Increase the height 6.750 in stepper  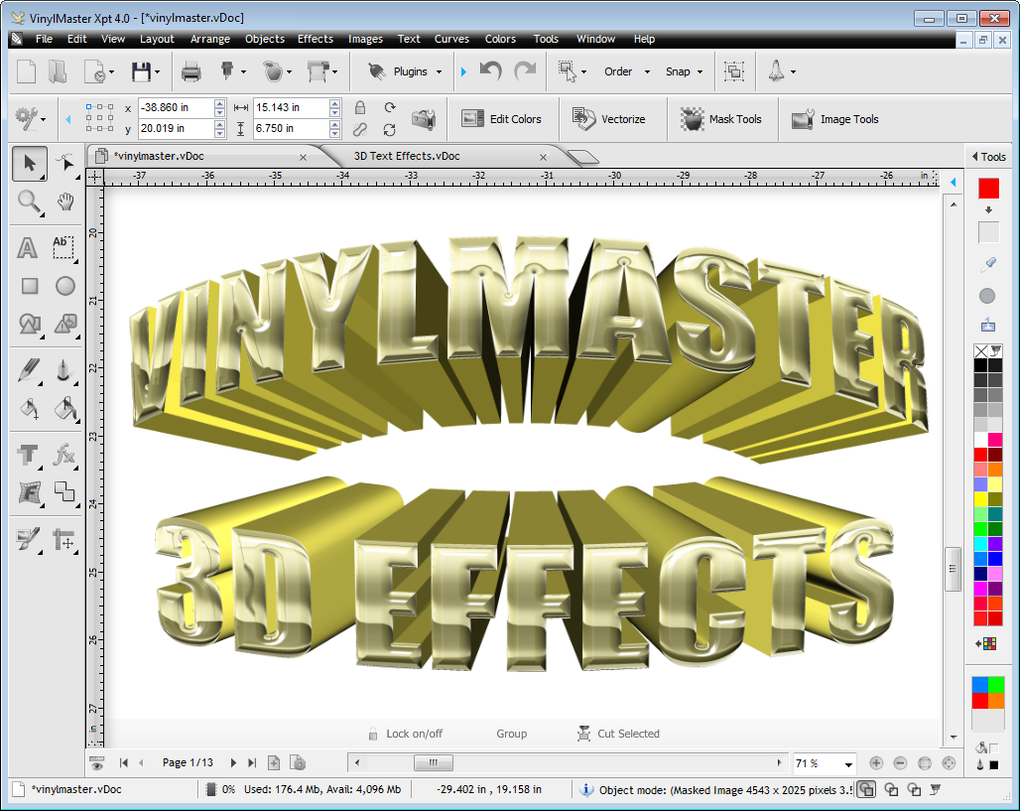[334, 124]
